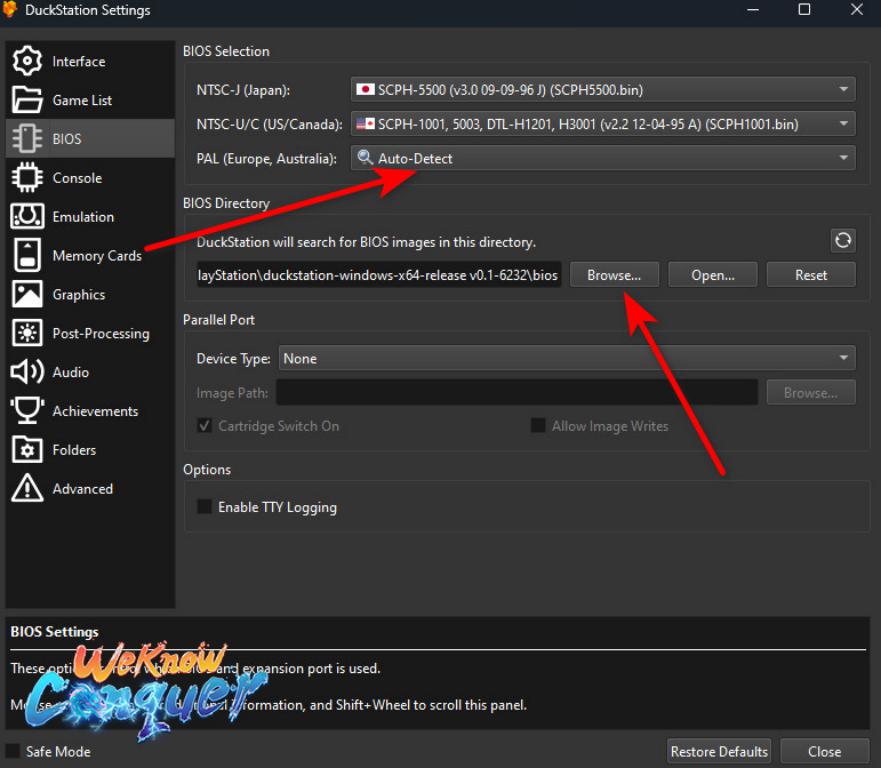Click the Folders label in the sidebar
The width and height of the screenshot is (881, 768).
tap(74, 450)
